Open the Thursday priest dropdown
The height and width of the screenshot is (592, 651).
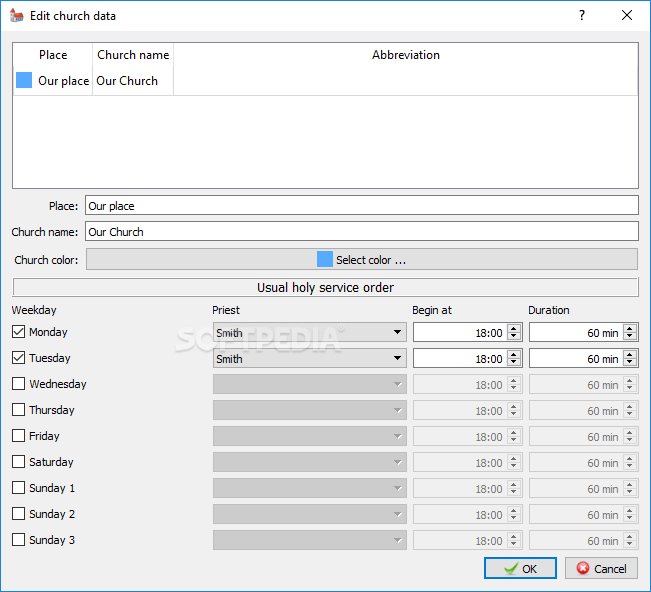point(310,410)
